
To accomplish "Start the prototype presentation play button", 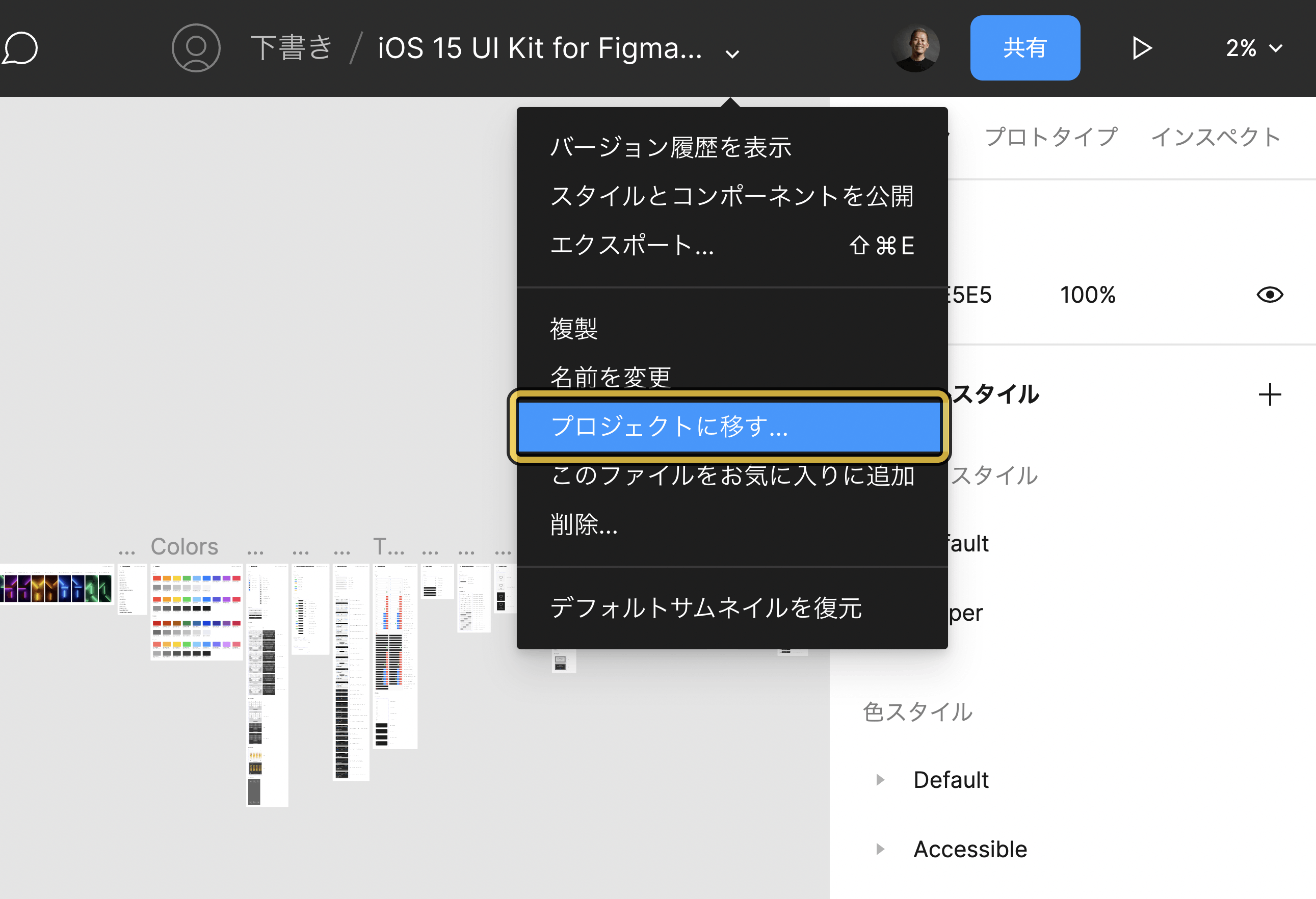I will 1142,48.
